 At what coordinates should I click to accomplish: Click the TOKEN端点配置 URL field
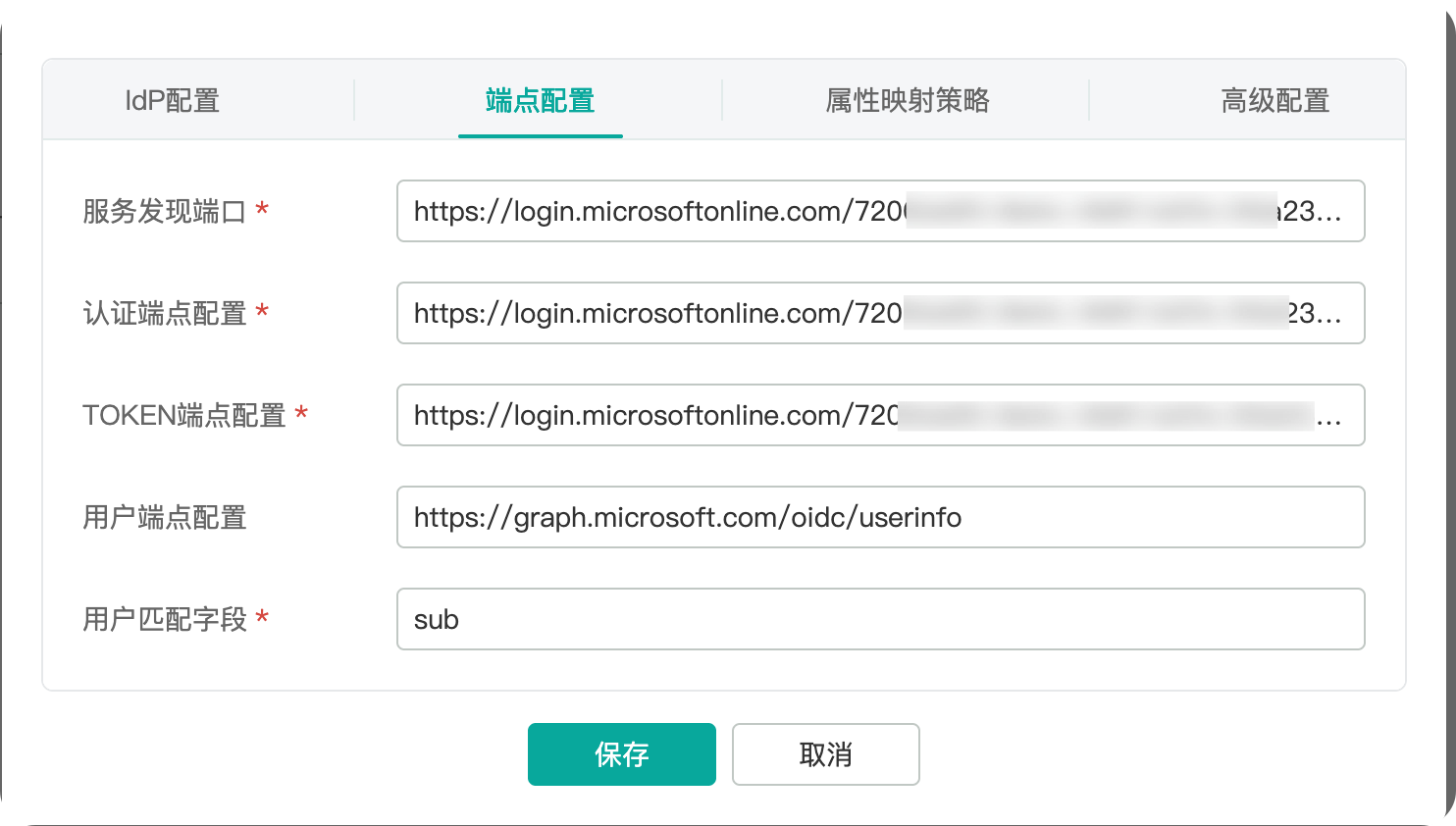click(x=880, y=415)
